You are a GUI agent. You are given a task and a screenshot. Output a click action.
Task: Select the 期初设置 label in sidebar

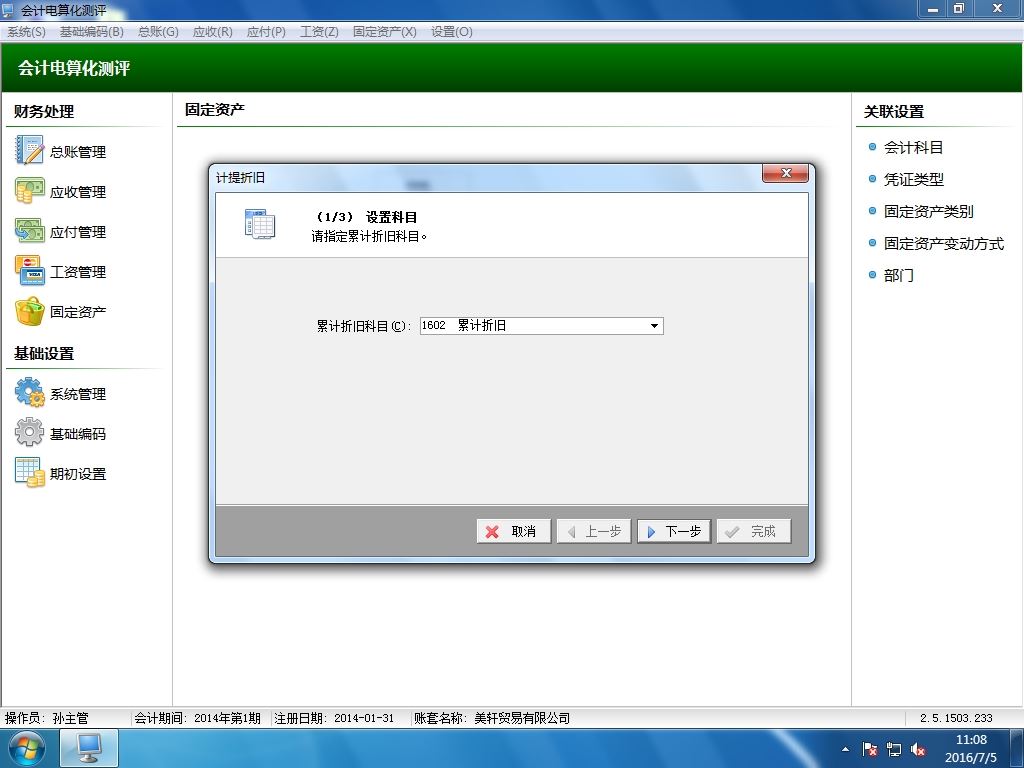click(78, 473)
